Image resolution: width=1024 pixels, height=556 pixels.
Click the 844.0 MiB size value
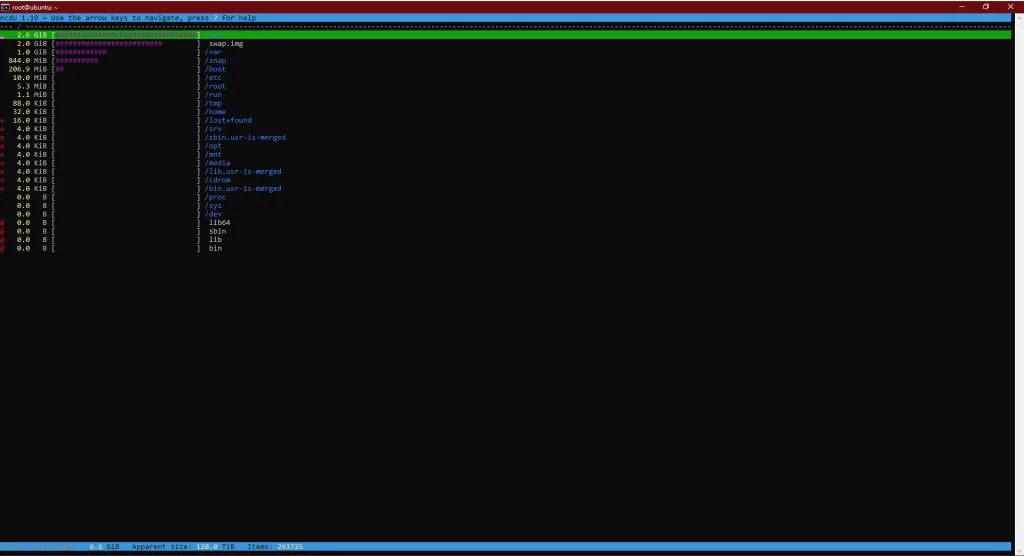[x=27, y=60]
